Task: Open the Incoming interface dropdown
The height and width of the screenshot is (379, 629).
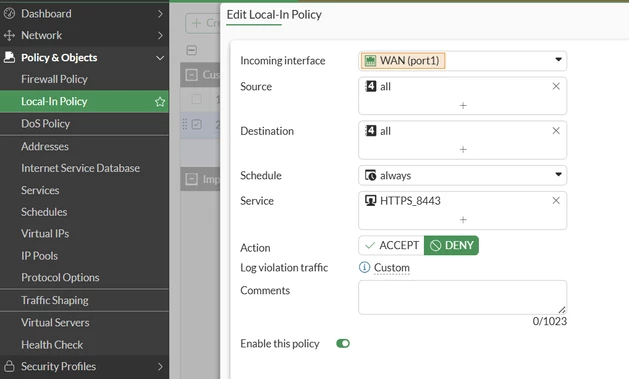Action: (558, 60)
